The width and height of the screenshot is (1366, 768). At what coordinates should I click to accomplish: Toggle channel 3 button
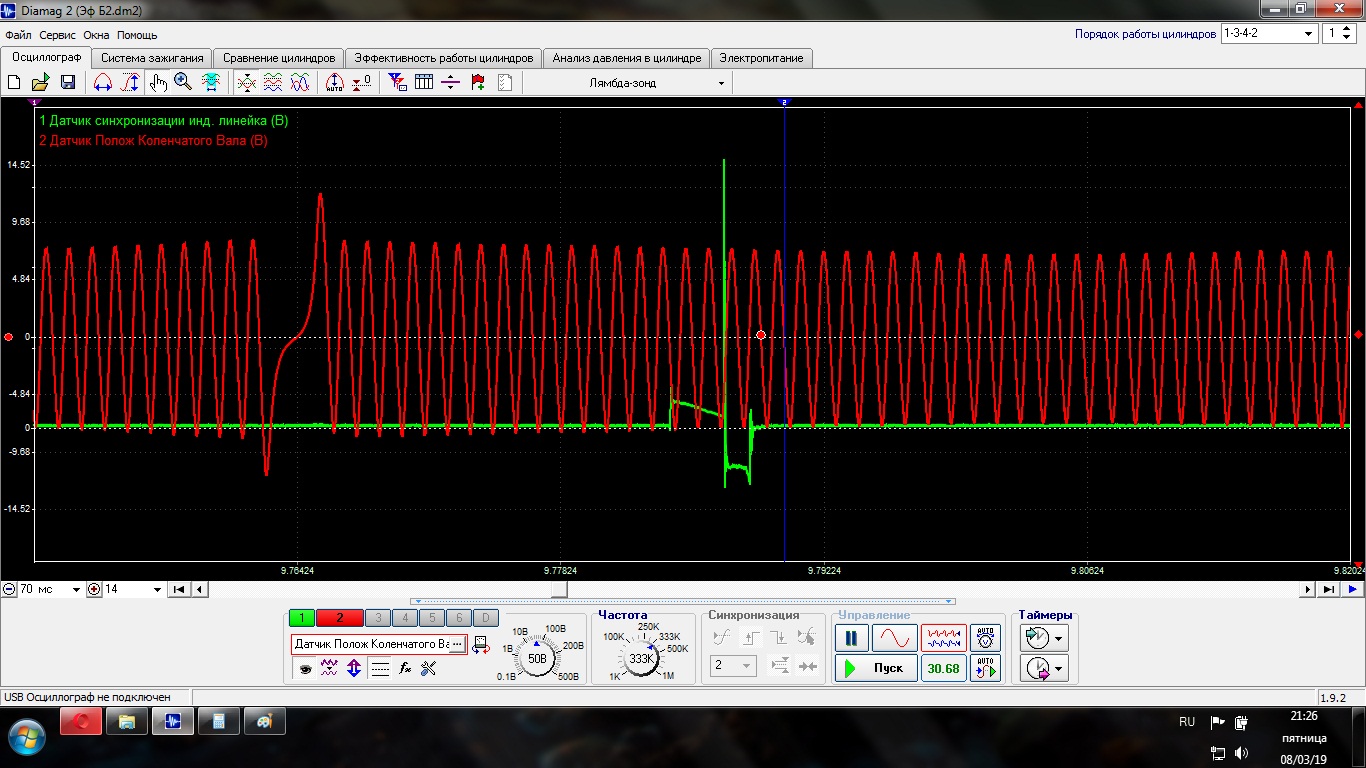[x=378, y=618]
